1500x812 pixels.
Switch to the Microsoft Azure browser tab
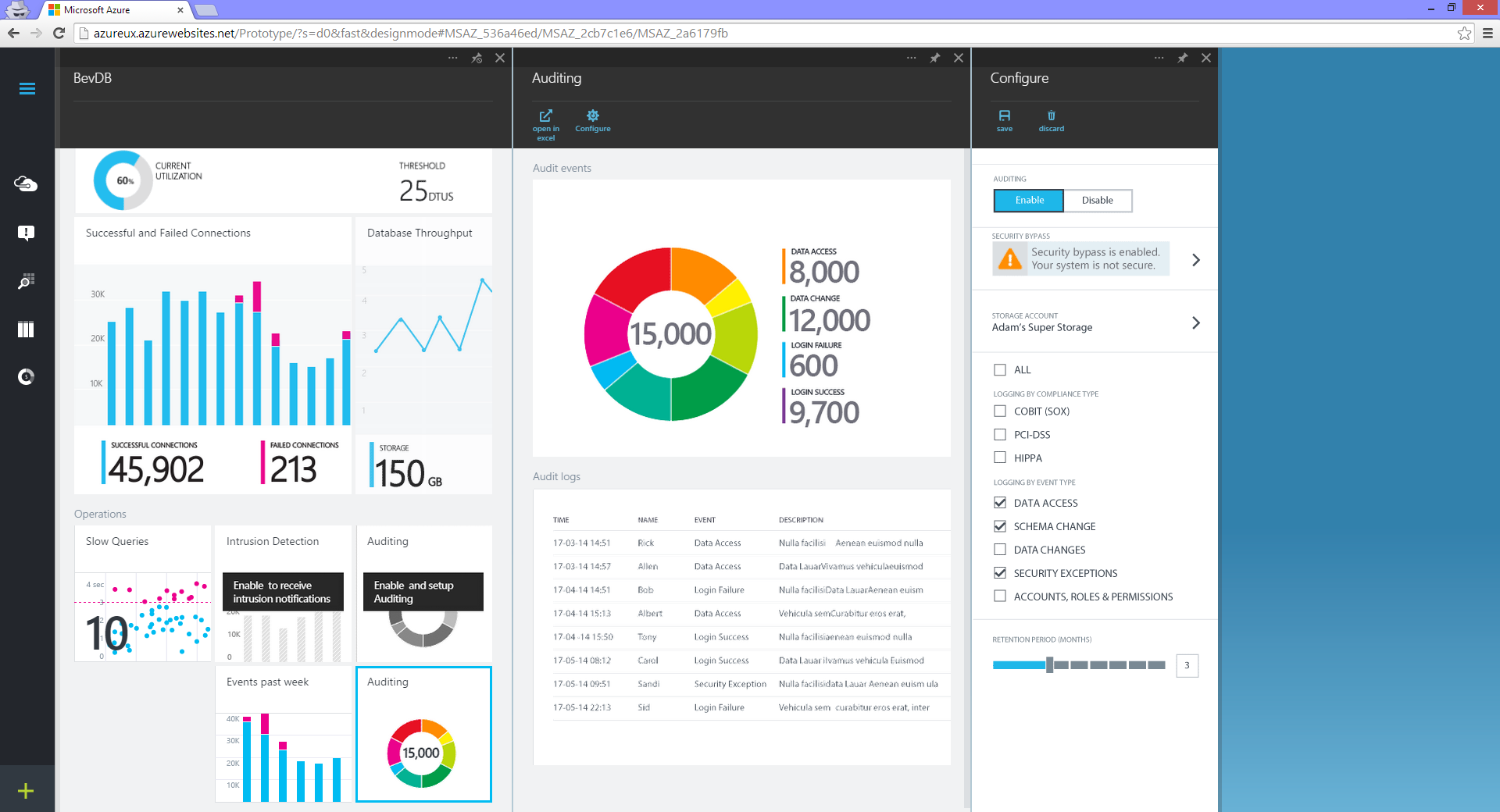tap(113, 10)
